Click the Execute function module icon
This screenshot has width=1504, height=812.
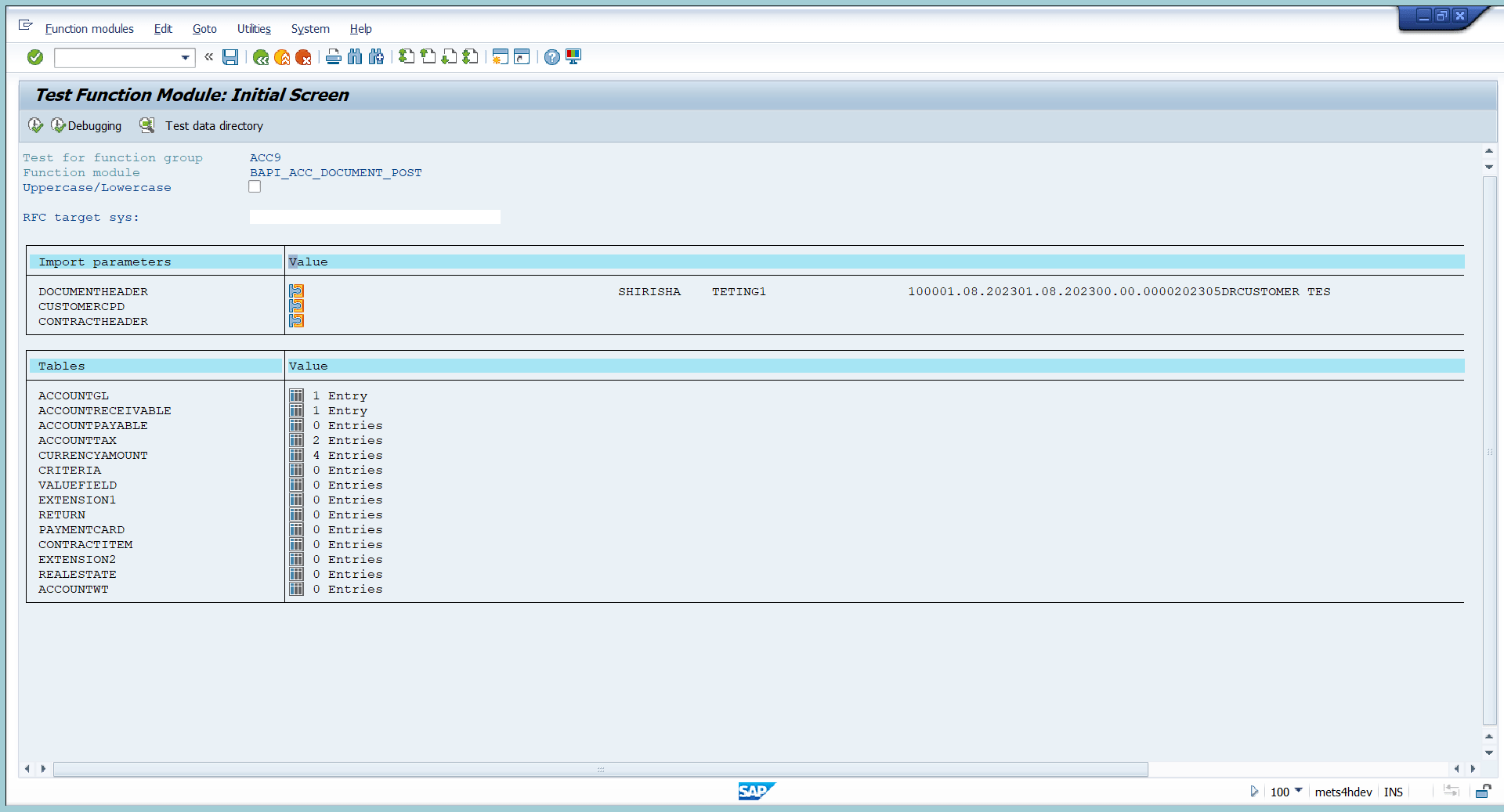point(35,125)
